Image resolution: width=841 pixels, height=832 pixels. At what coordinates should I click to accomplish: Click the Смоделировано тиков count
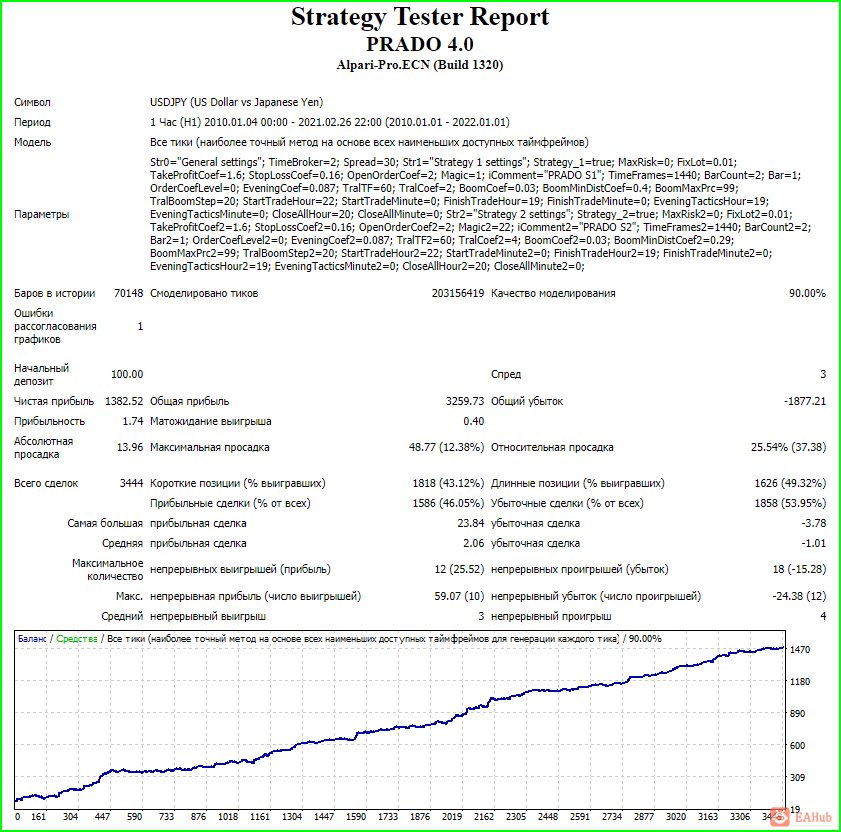point(458,293)
